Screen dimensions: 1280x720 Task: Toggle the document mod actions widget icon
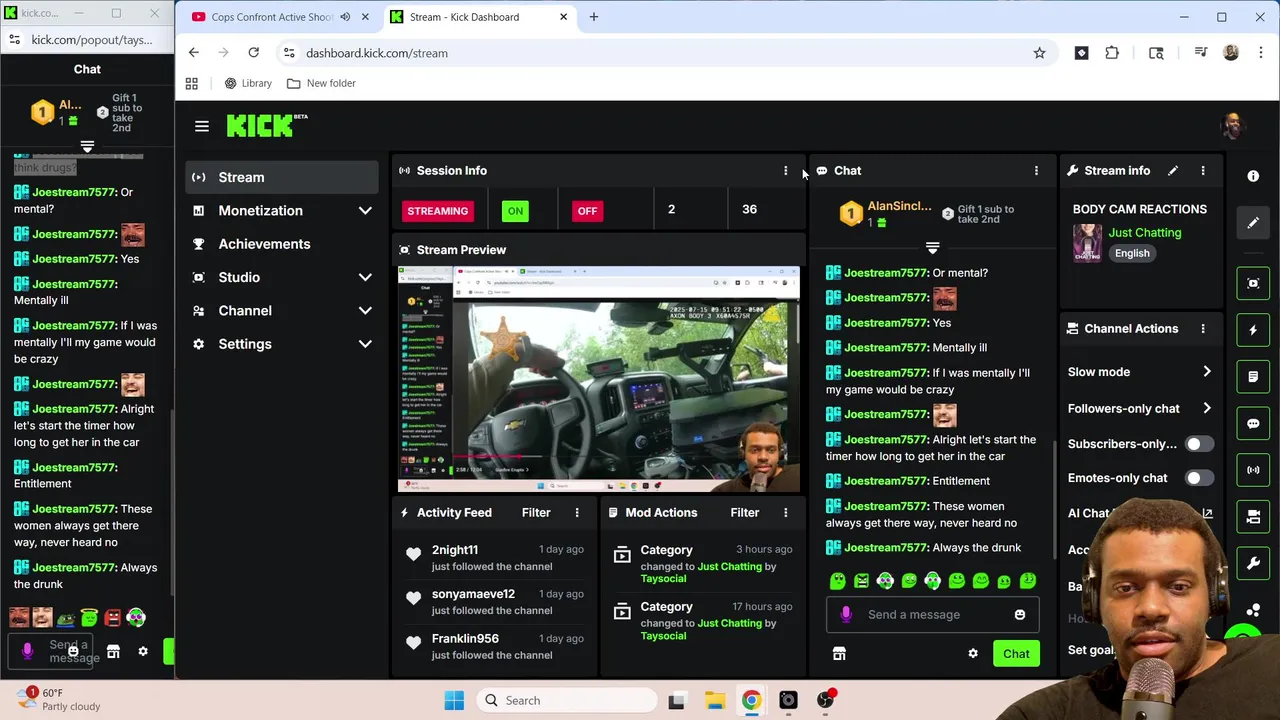[1253, 377]
